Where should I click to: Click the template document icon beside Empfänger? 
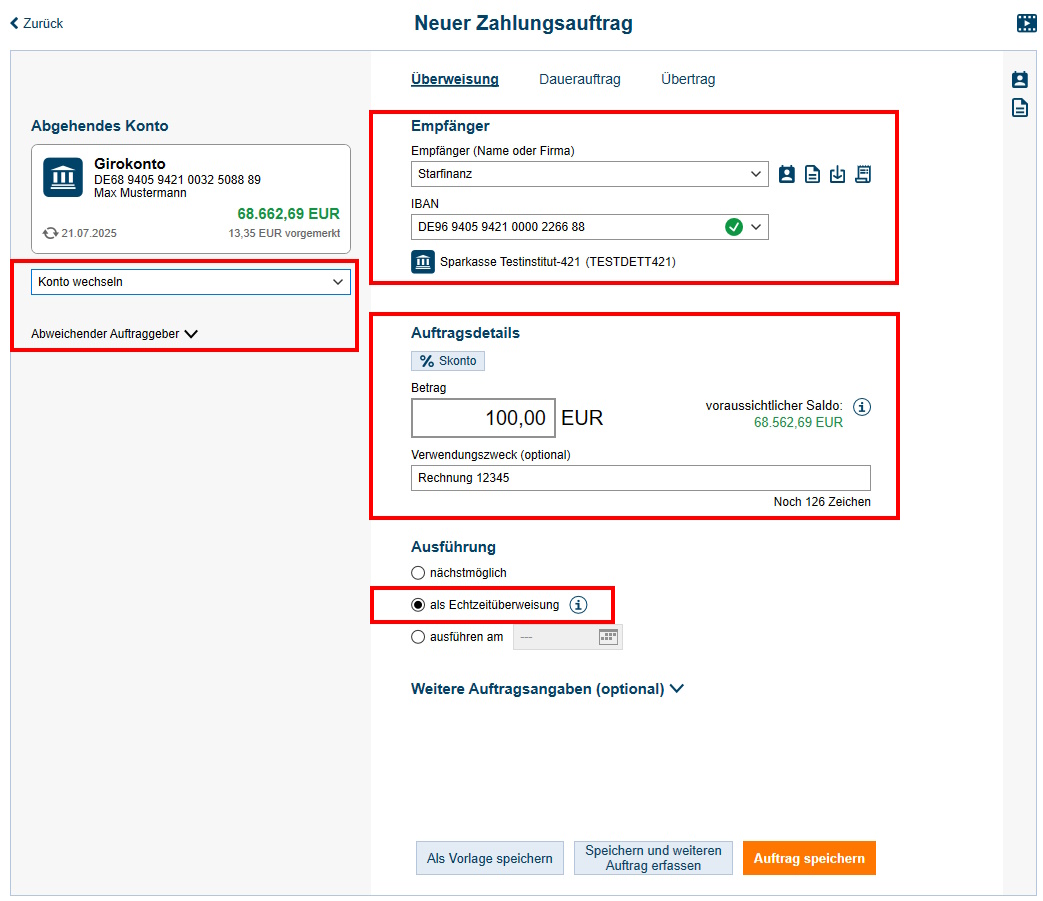click(x=813, y=174)
